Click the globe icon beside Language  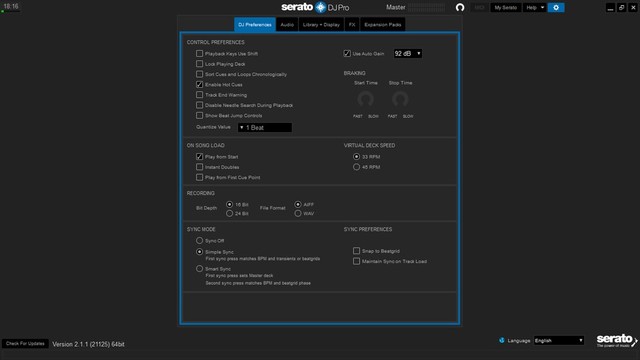[x=502, y=340]
